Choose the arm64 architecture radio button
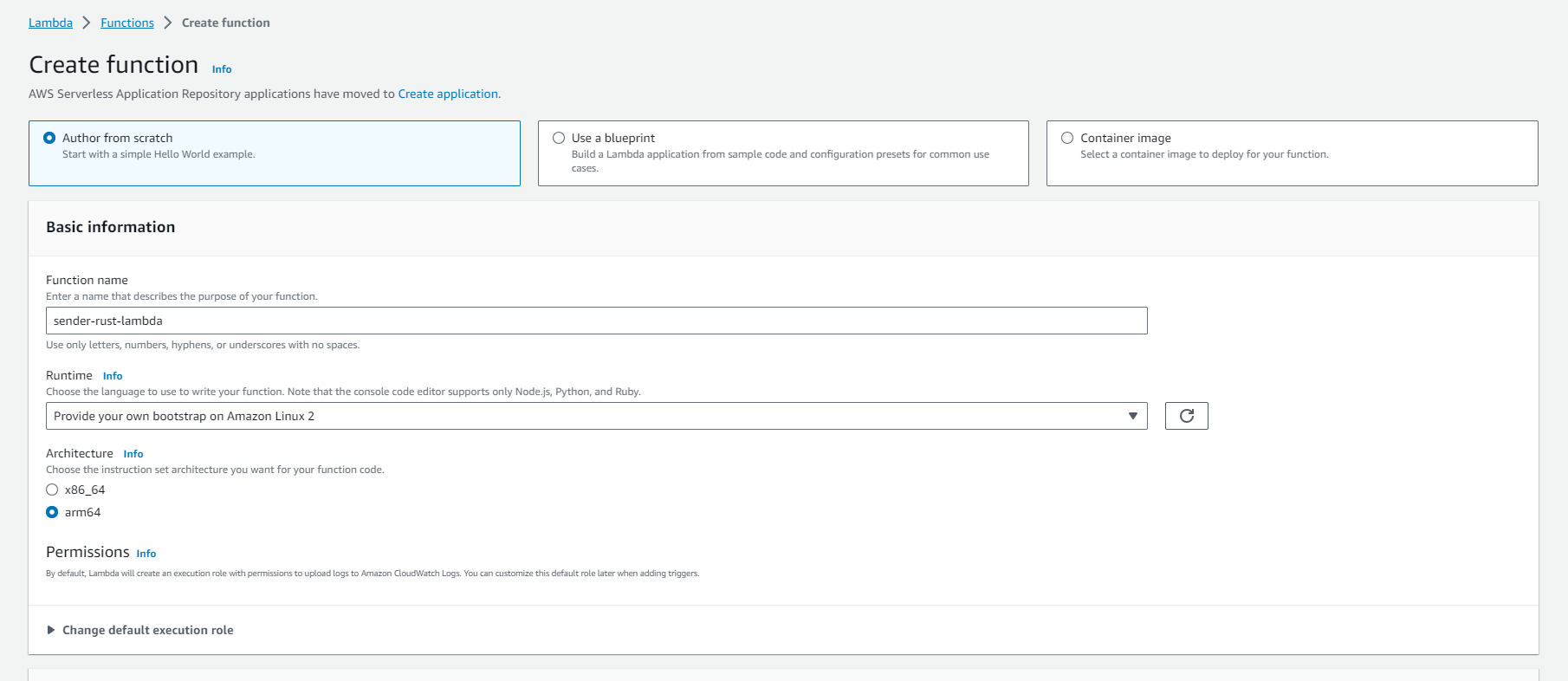 click(x=52, y=512)
